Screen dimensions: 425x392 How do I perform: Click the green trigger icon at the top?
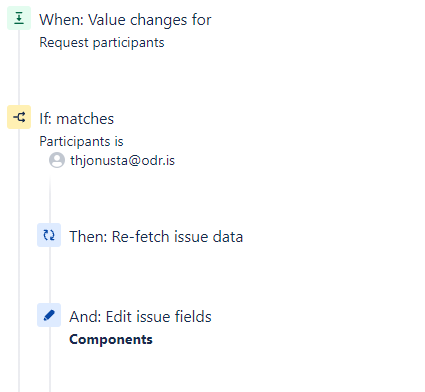click(x=19, y=18)
